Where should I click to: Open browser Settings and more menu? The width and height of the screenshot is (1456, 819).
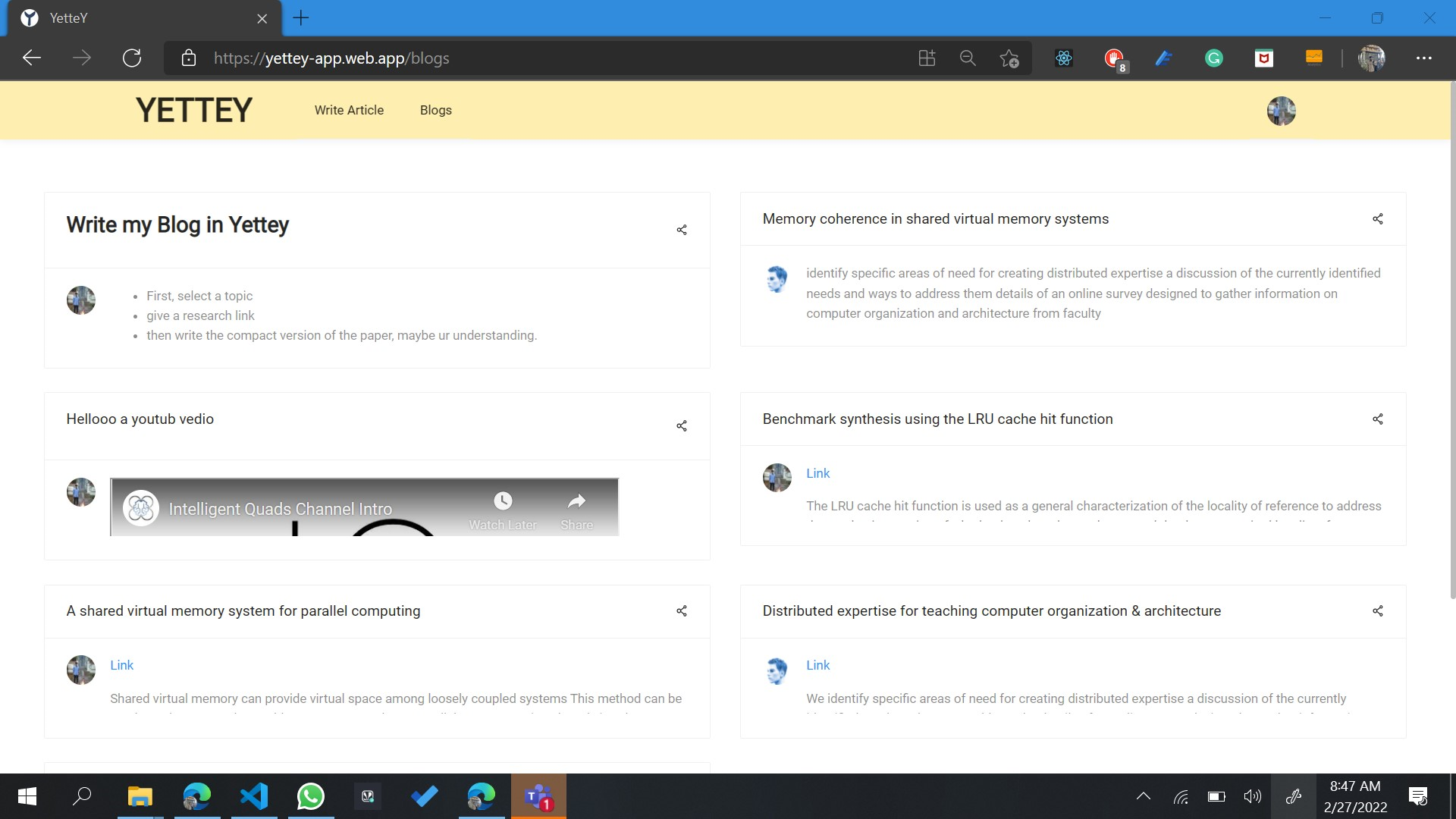(1423, 58)
